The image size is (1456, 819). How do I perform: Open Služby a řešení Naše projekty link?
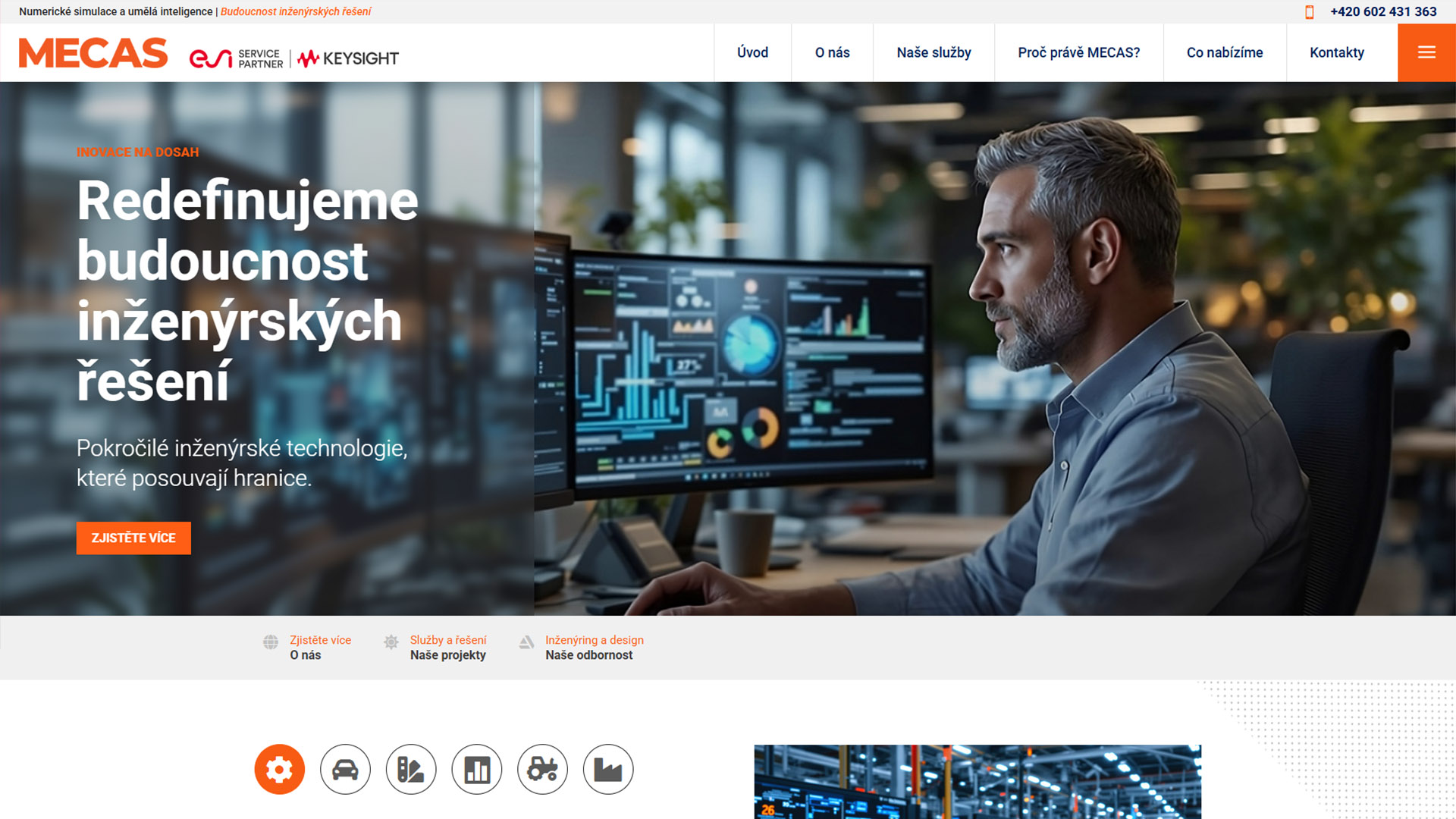[x=447, y=648]
